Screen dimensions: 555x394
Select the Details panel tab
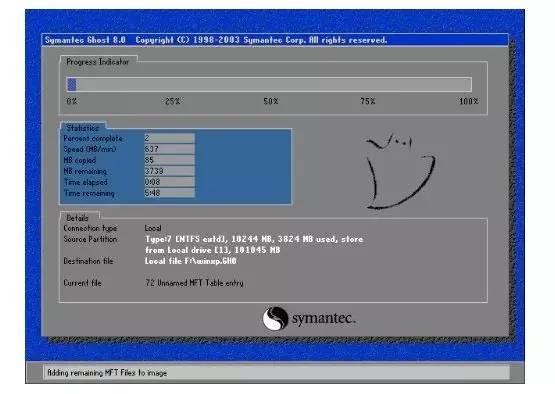pos(78,218)
